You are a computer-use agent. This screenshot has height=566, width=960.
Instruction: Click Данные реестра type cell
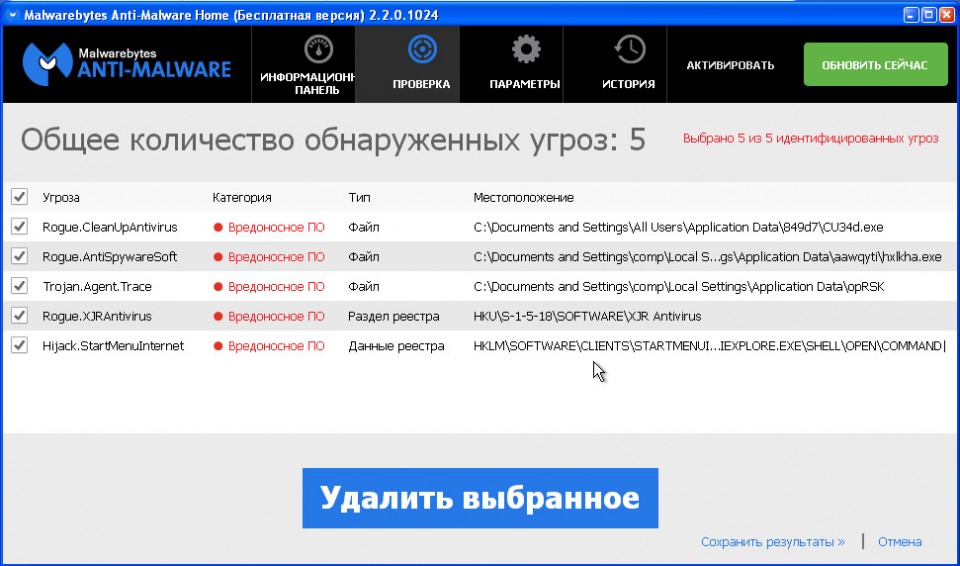pos(396,345)
